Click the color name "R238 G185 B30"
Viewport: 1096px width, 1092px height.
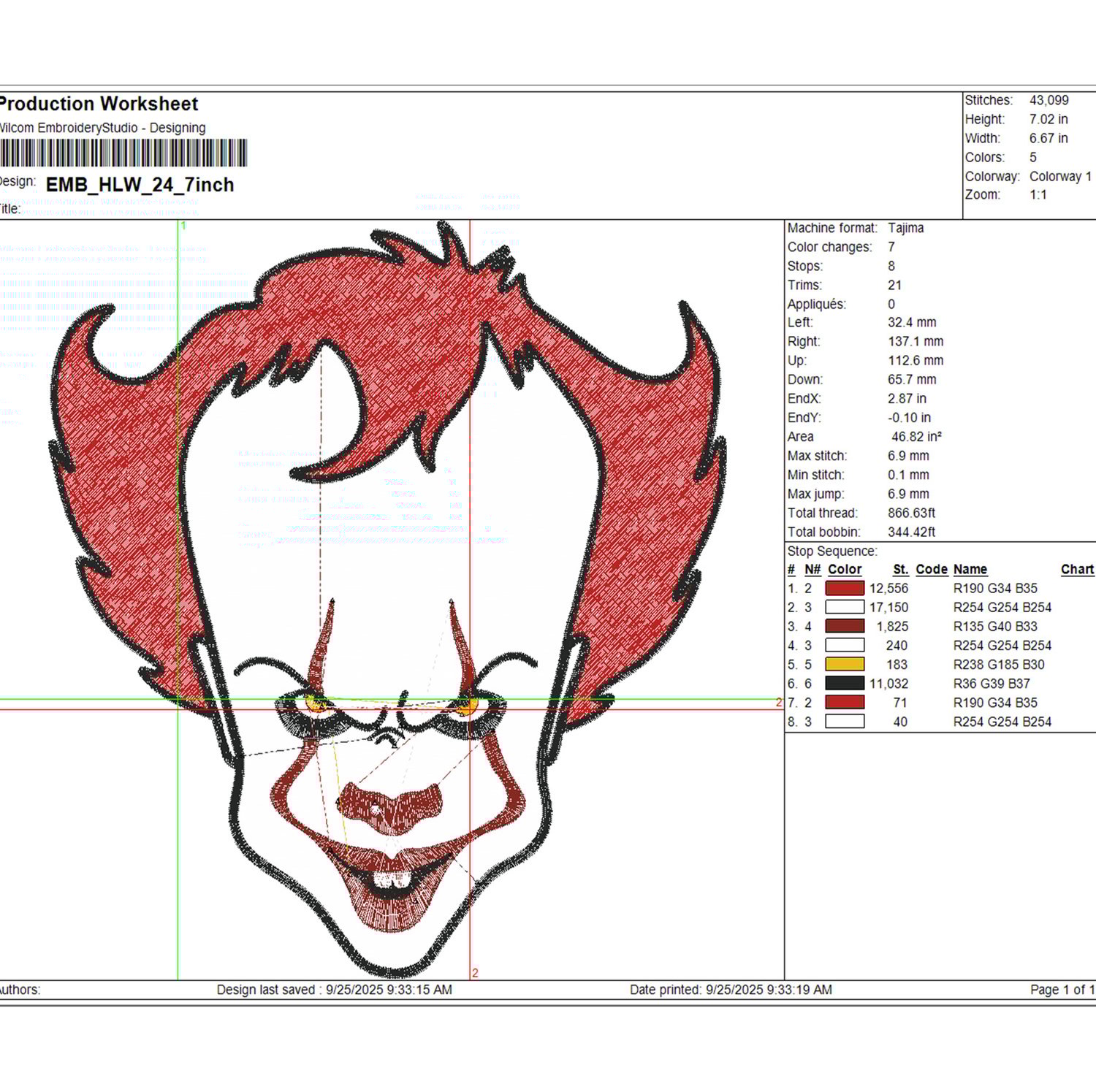click(999, 664)
